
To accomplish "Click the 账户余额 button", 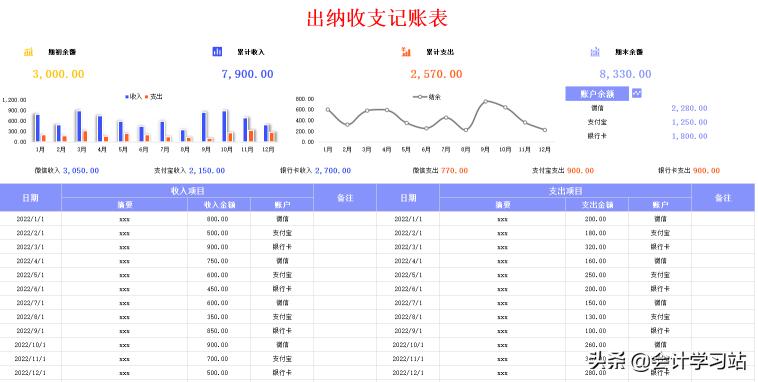I will click(x=597, y=94).
